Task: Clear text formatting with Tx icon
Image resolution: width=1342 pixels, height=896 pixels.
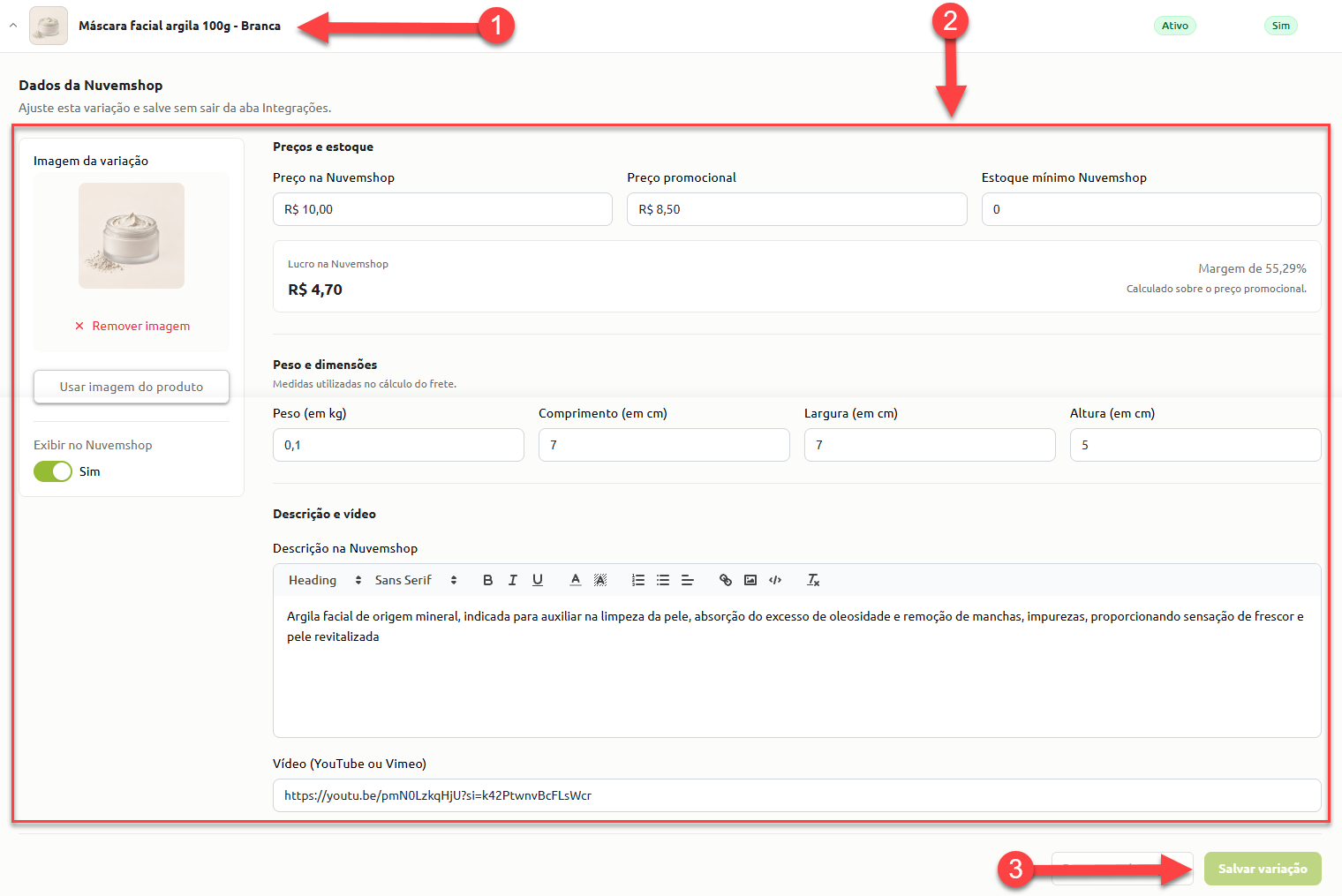Action: click(813, 580)
